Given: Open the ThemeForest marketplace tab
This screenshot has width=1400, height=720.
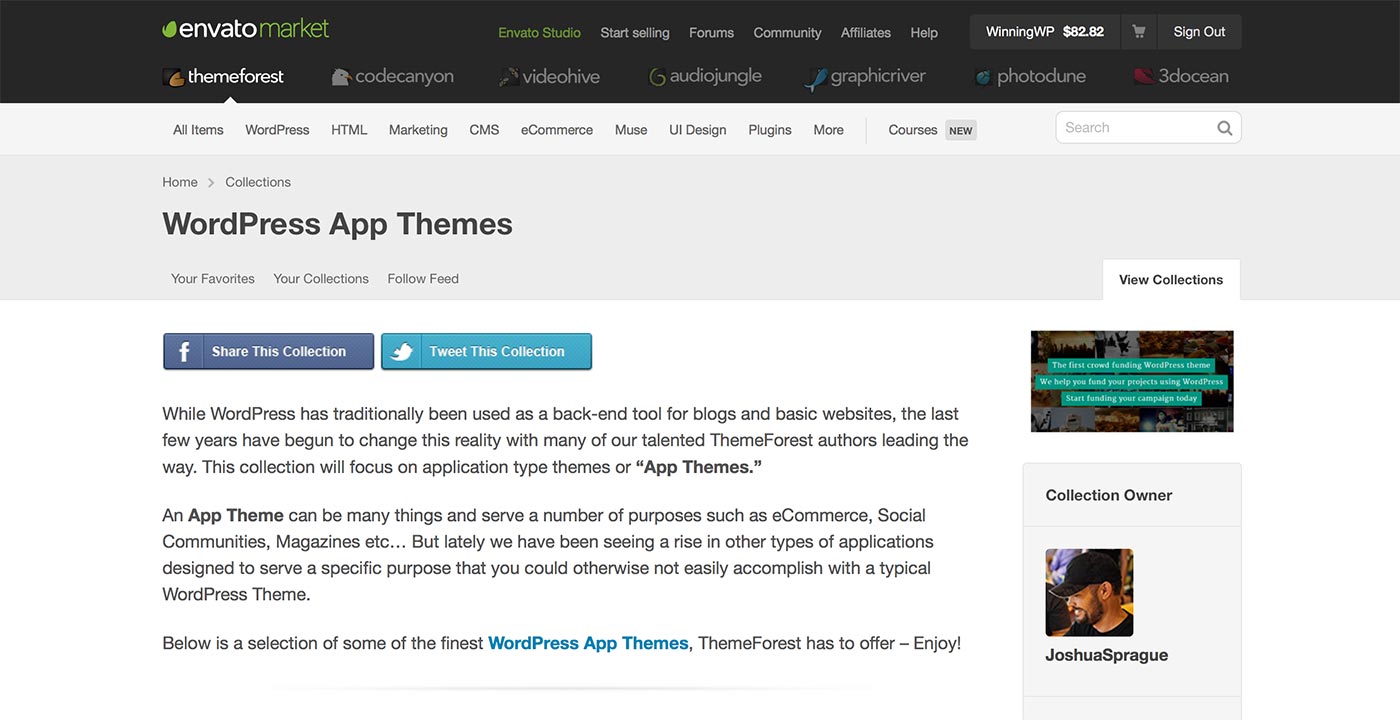Looking at the screenshot, I should click(223, 76).
